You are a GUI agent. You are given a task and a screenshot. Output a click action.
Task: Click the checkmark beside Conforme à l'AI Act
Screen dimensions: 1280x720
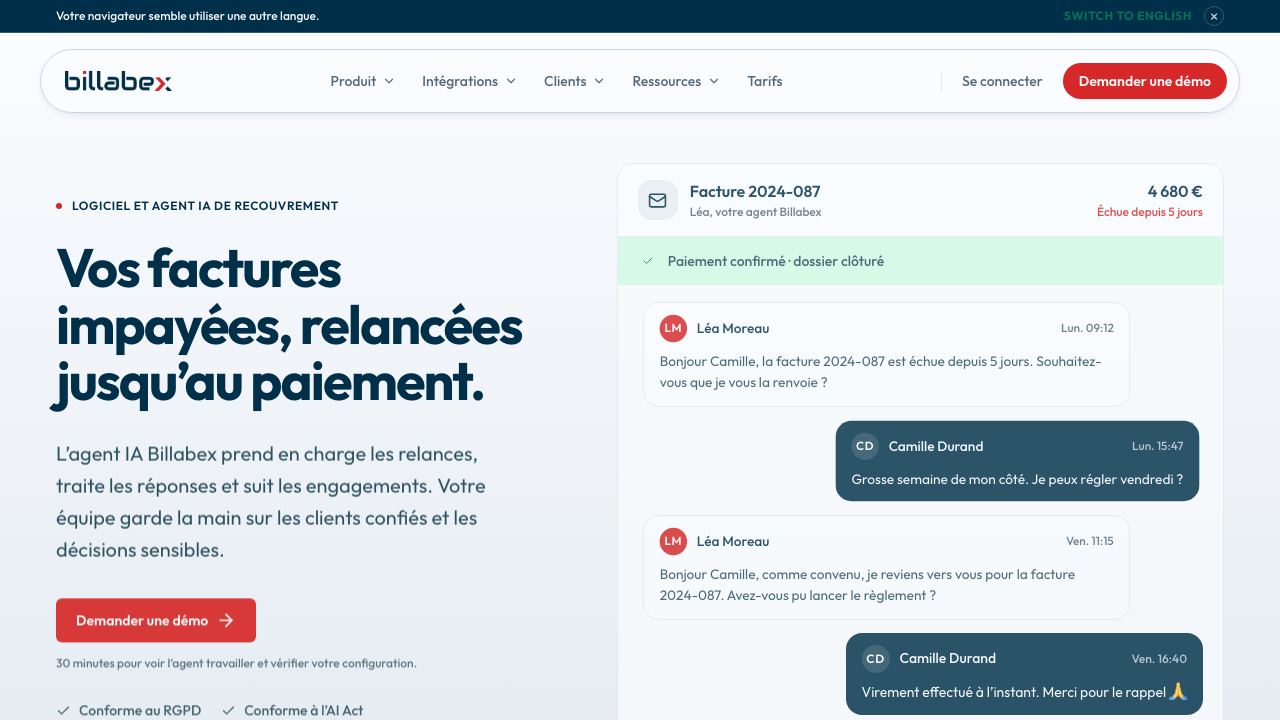point(228,711)
